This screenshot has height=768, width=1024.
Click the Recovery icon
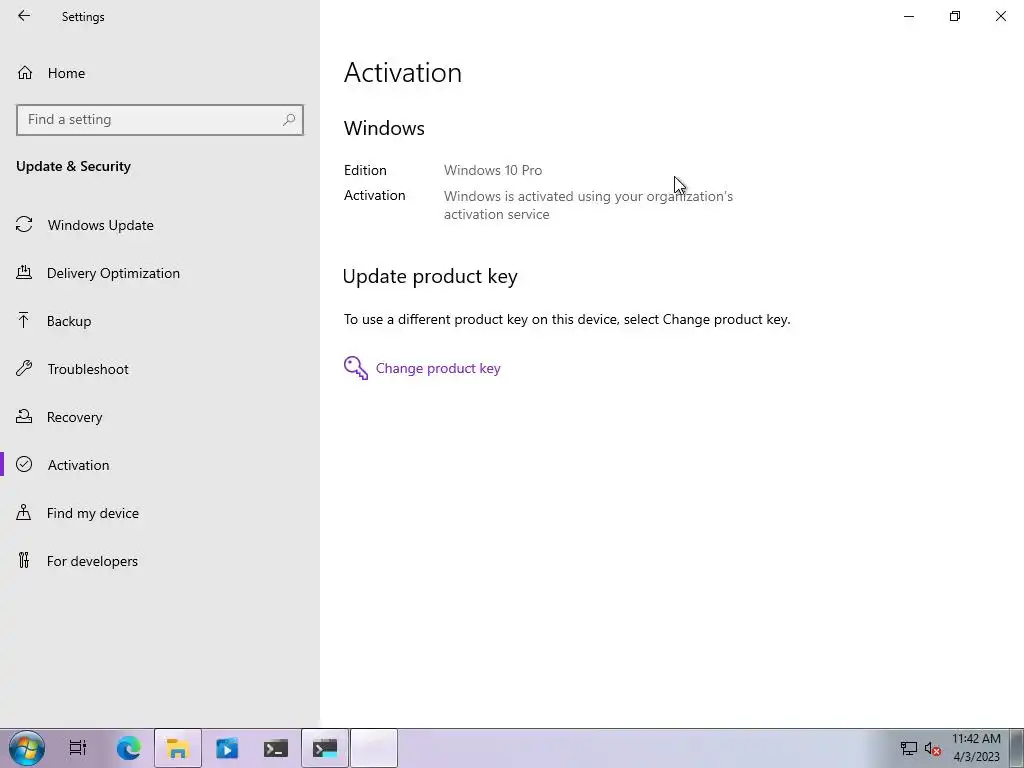point(24,416)
